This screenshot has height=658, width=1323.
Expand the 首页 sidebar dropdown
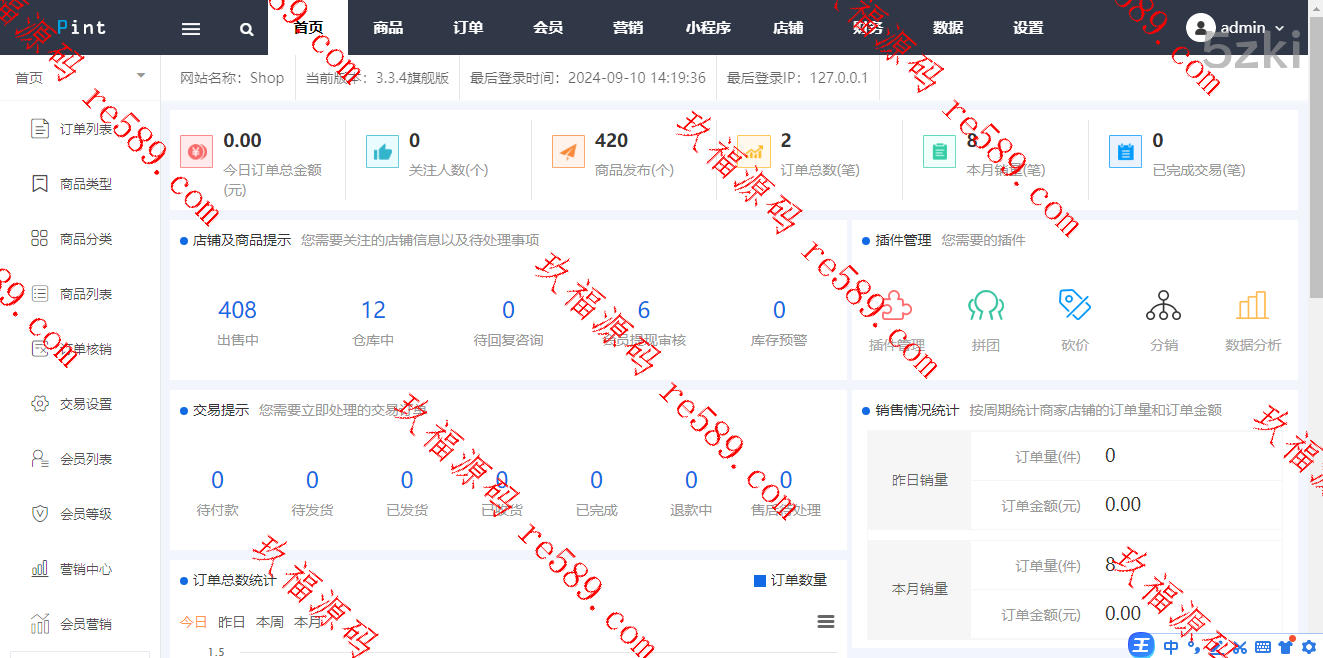coord(140,77)
